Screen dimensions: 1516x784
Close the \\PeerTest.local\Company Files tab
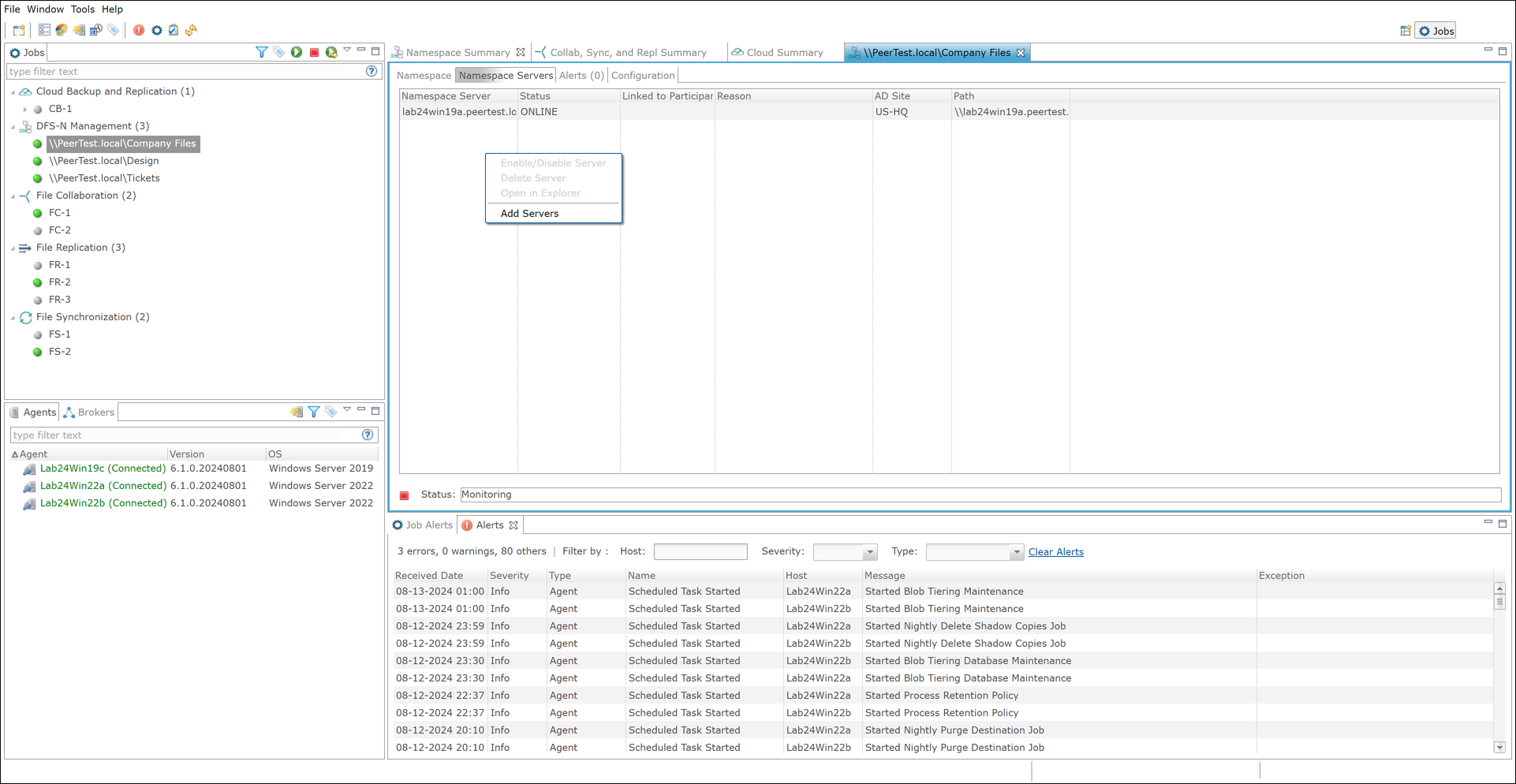click(1021, 53)
